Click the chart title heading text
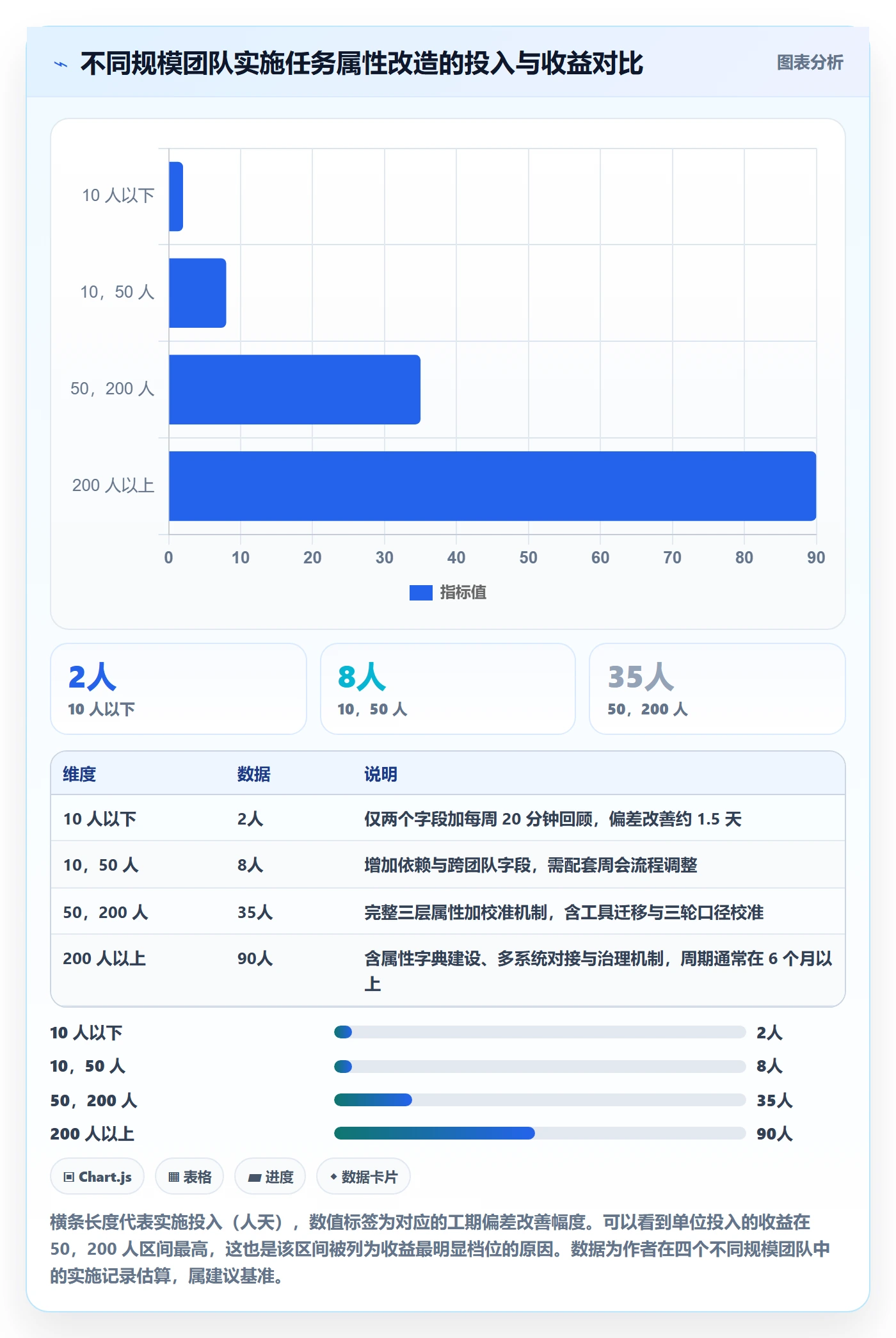 tap(362, 63)
